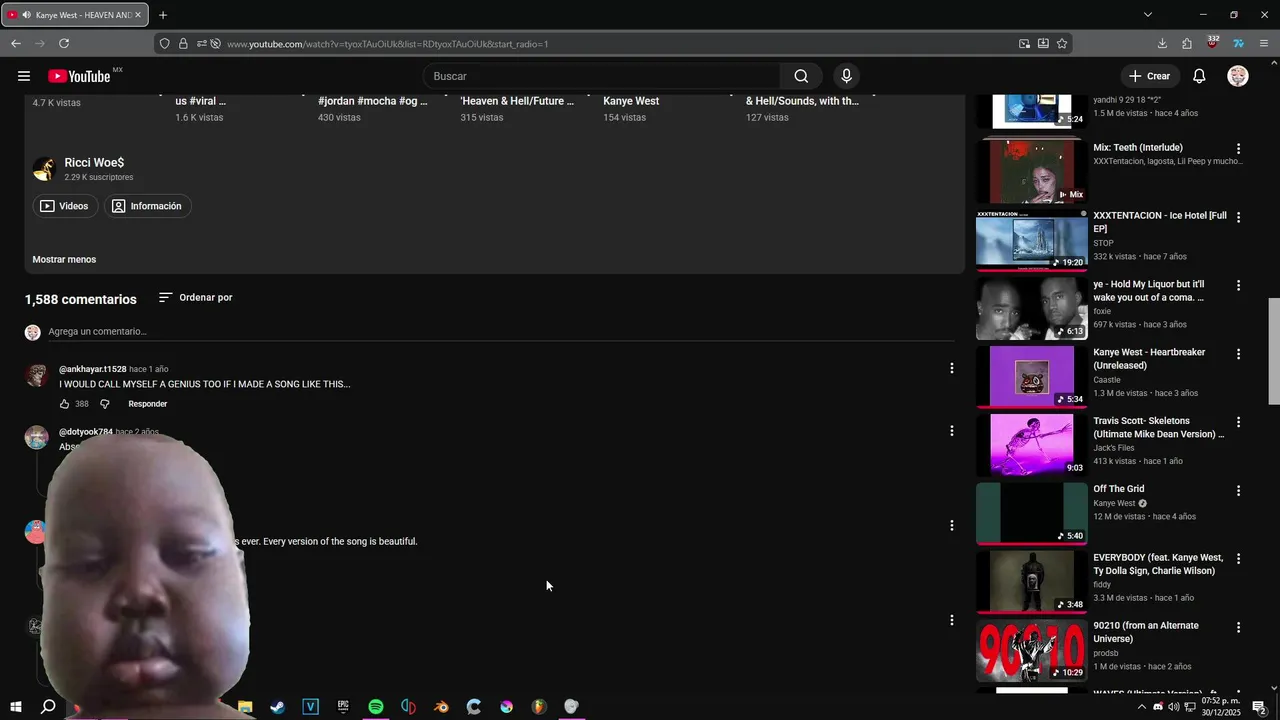The image size is (1280, 720).
Task: Play the Travis Scott Skeletons video title
Action: pyautogui.click(x=1158, y=428)
